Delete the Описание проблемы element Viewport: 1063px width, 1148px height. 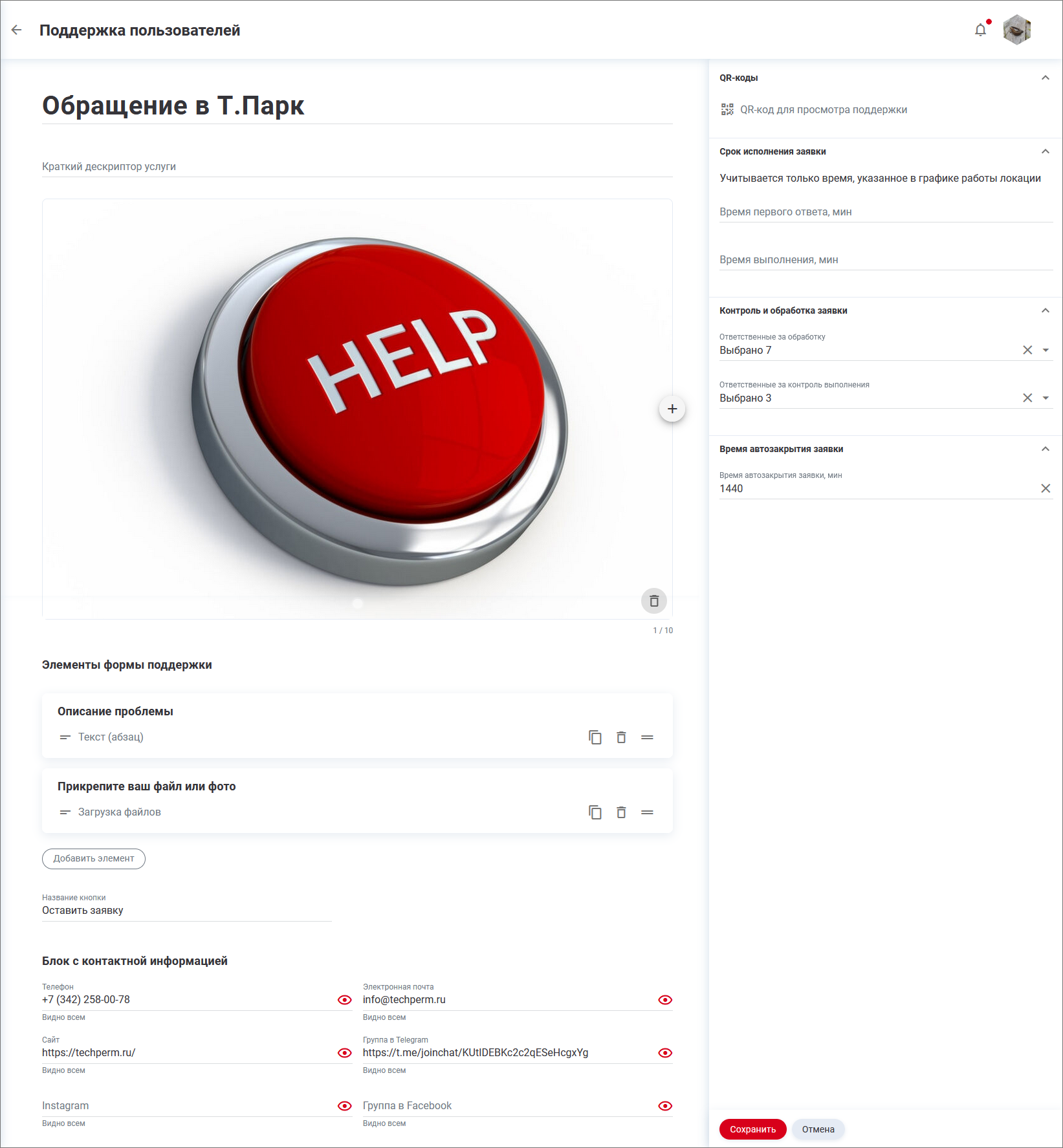click(x=621, y=737)
